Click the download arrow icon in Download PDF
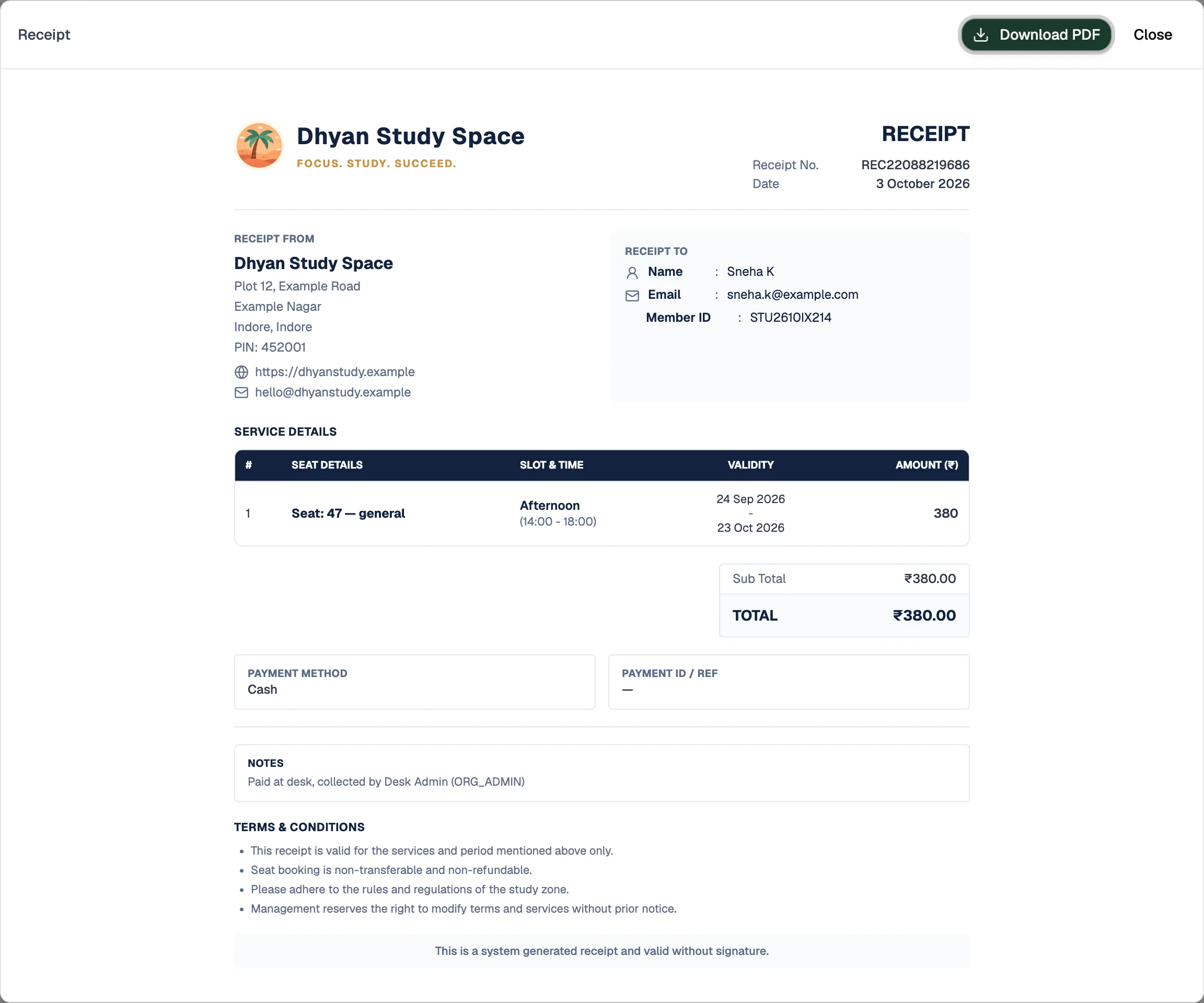 tap(981, 35)
